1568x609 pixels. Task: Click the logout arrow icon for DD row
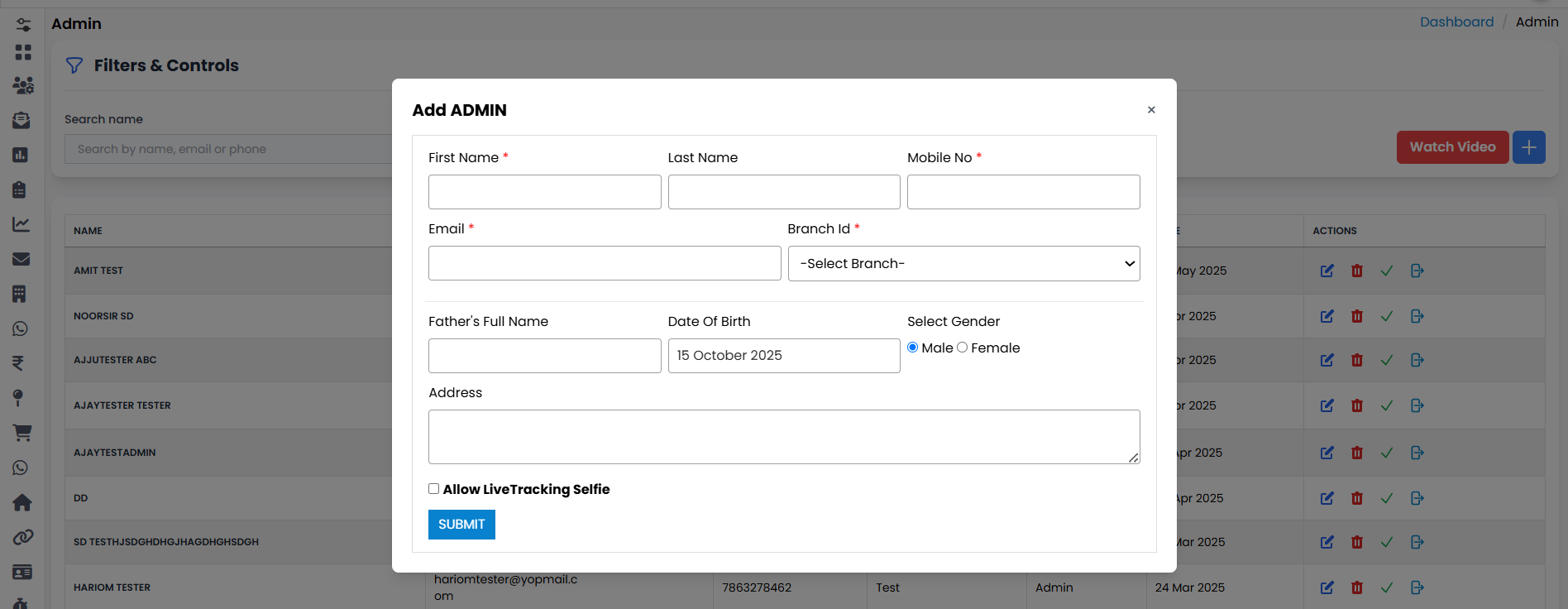pyautogui.click(x=1417, y=498)
